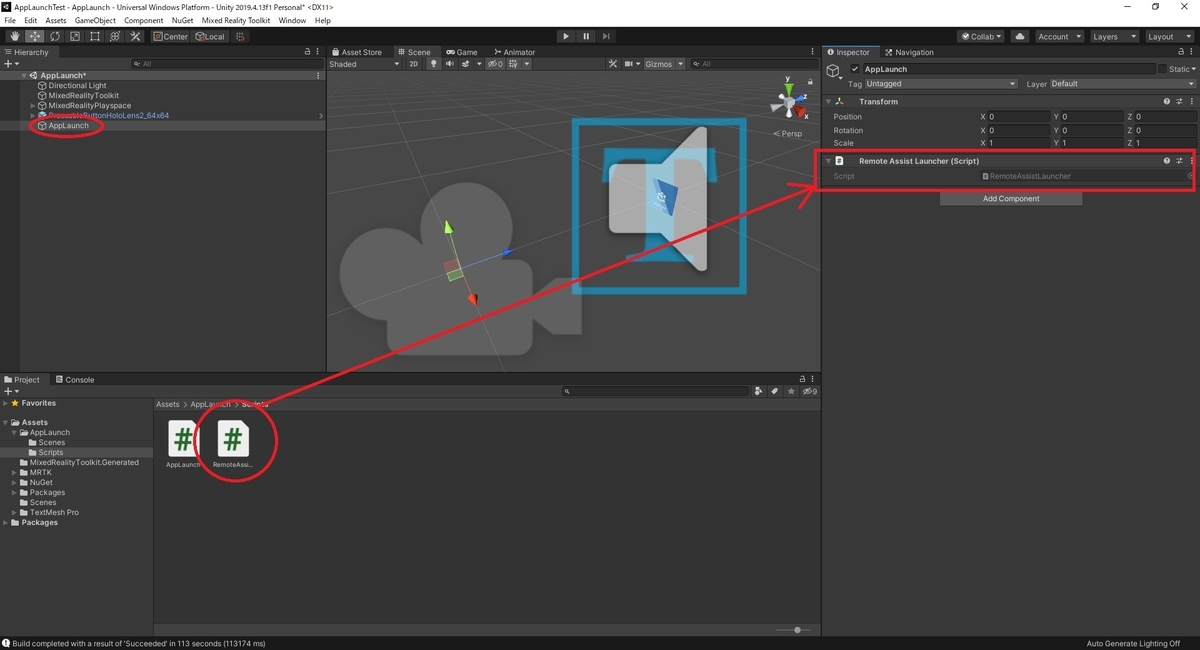Select the Scale tool
1200x650 pixels.
click(x=74, y=36)
